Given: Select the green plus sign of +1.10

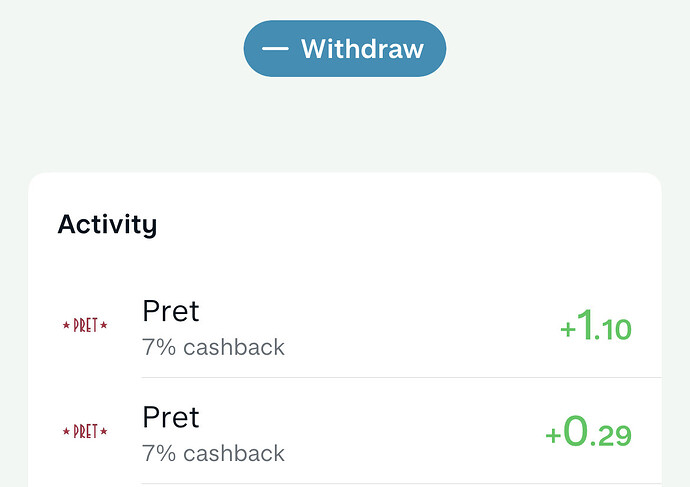Looking at the screenshot, I should [x=568, y=329].
